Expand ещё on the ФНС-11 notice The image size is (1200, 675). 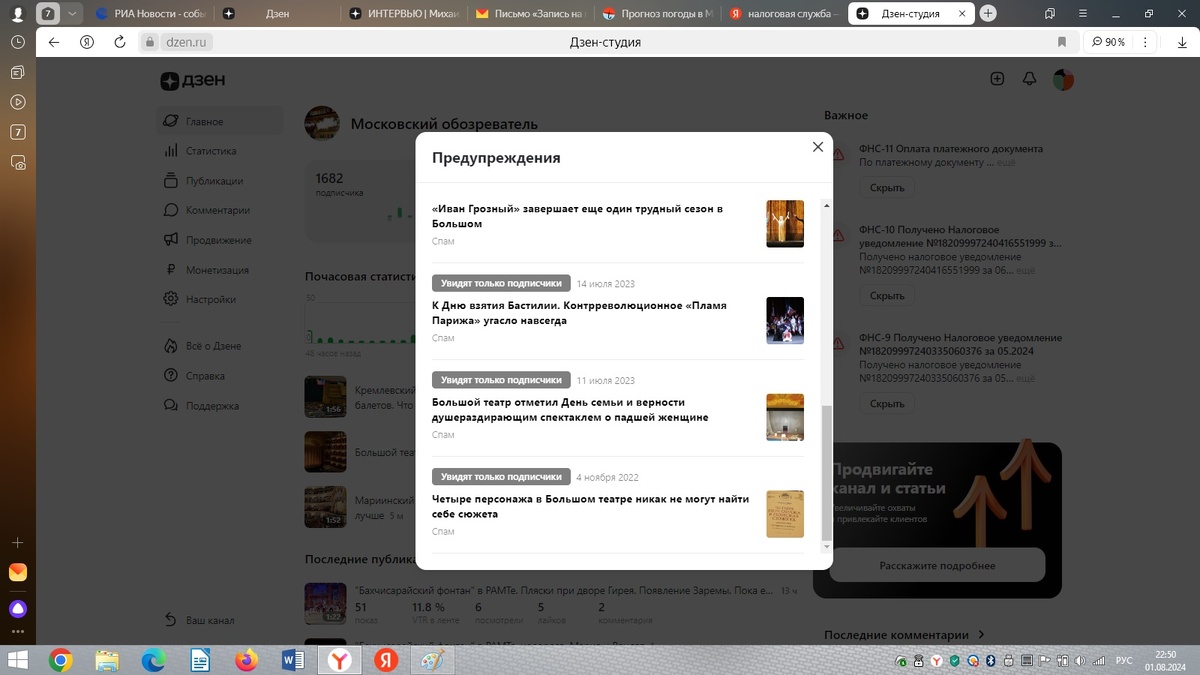point(1006,162)
